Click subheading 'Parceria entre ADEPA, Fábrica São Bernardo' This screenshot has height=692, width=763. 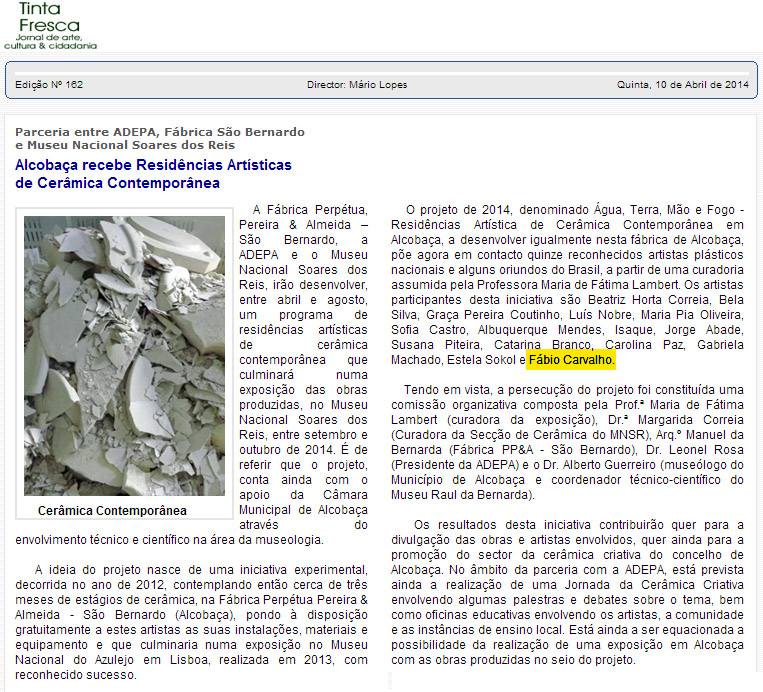click(160, 132)
